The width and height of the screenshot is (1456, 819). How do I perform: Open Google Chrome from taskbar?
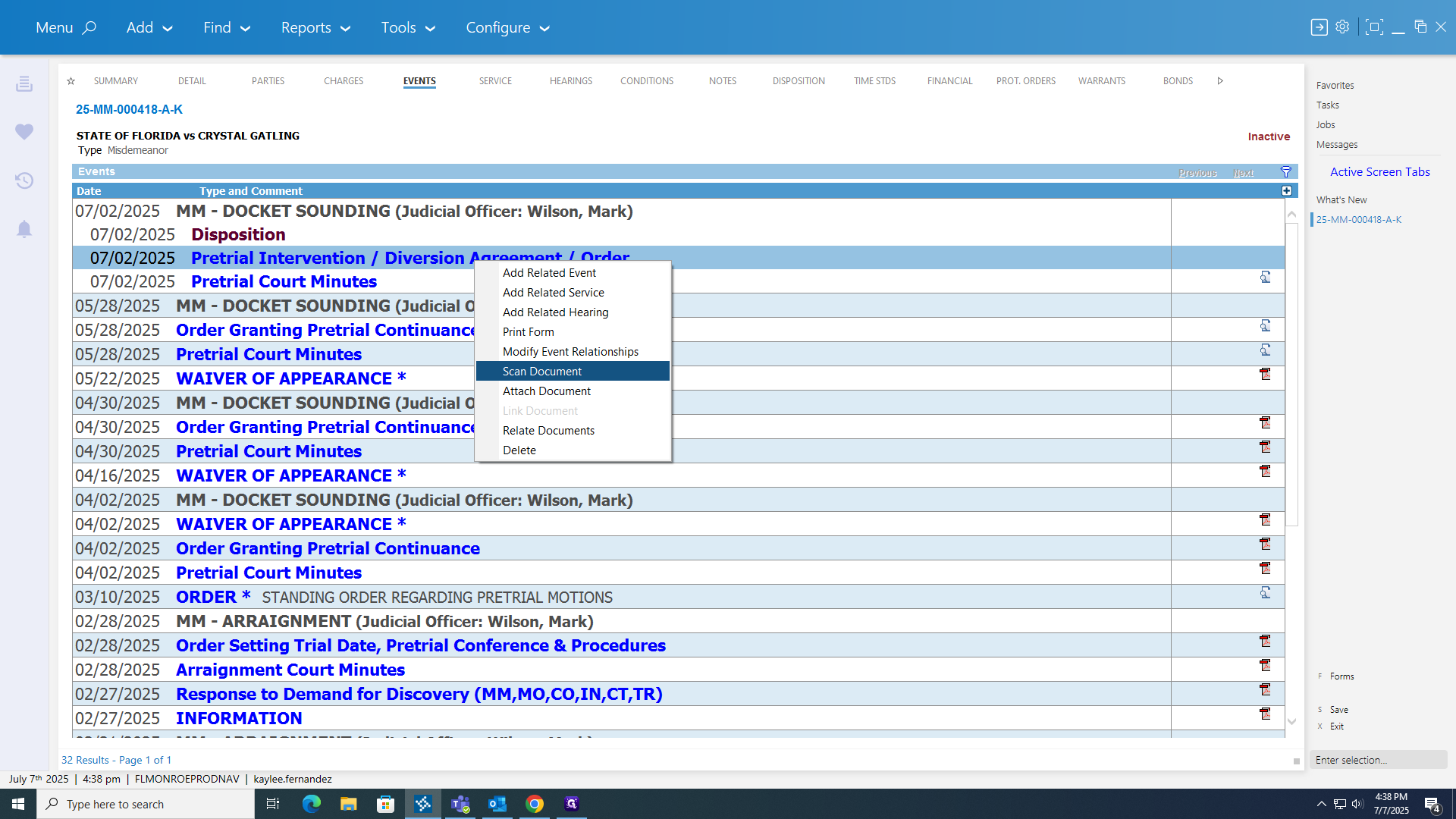(535, 804)
